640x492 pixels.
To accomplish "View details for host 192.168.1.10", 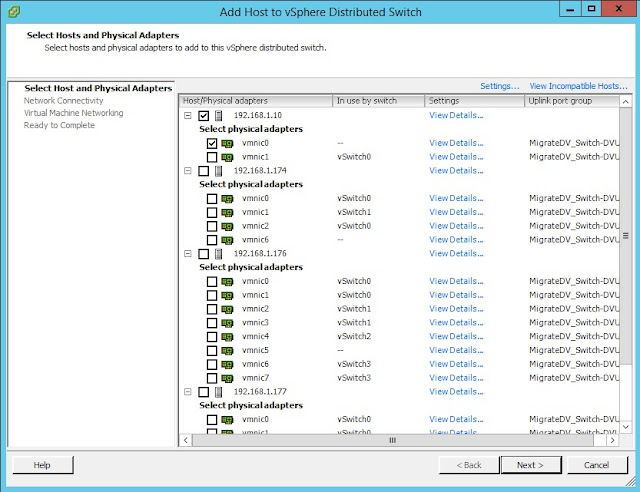I will point(456,116).
